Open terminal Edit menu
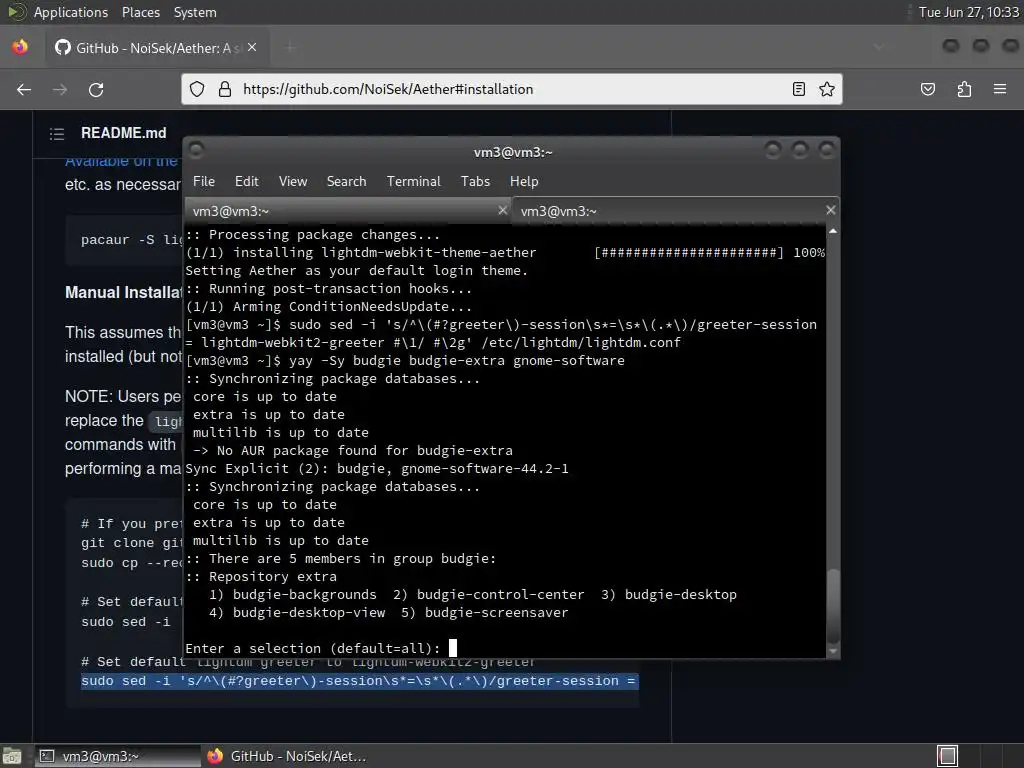The image size is (1024, 768). coord(246,182)
